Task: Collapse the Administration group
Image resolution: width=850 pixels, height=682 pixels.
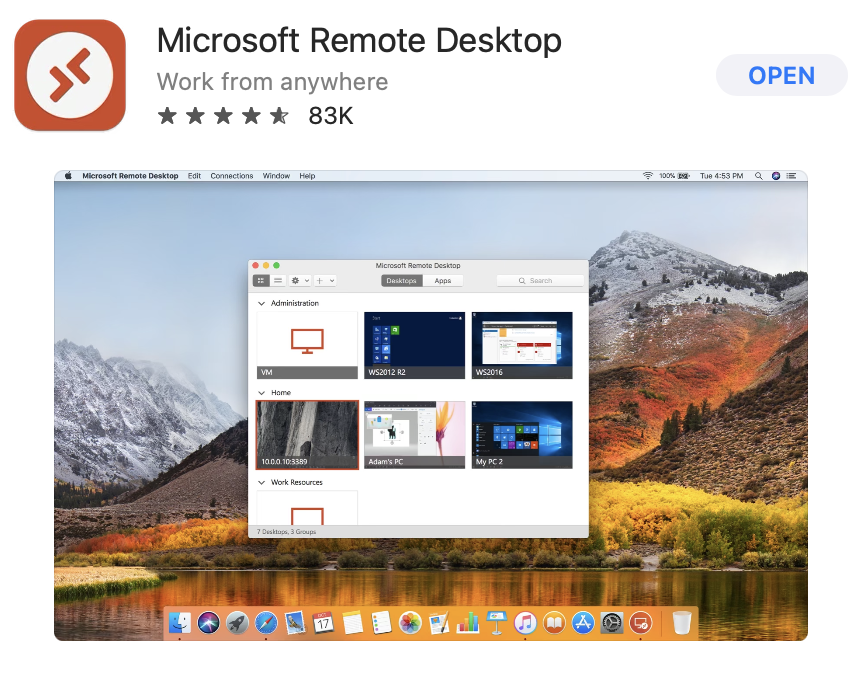Action: click(x=264, y=303)
